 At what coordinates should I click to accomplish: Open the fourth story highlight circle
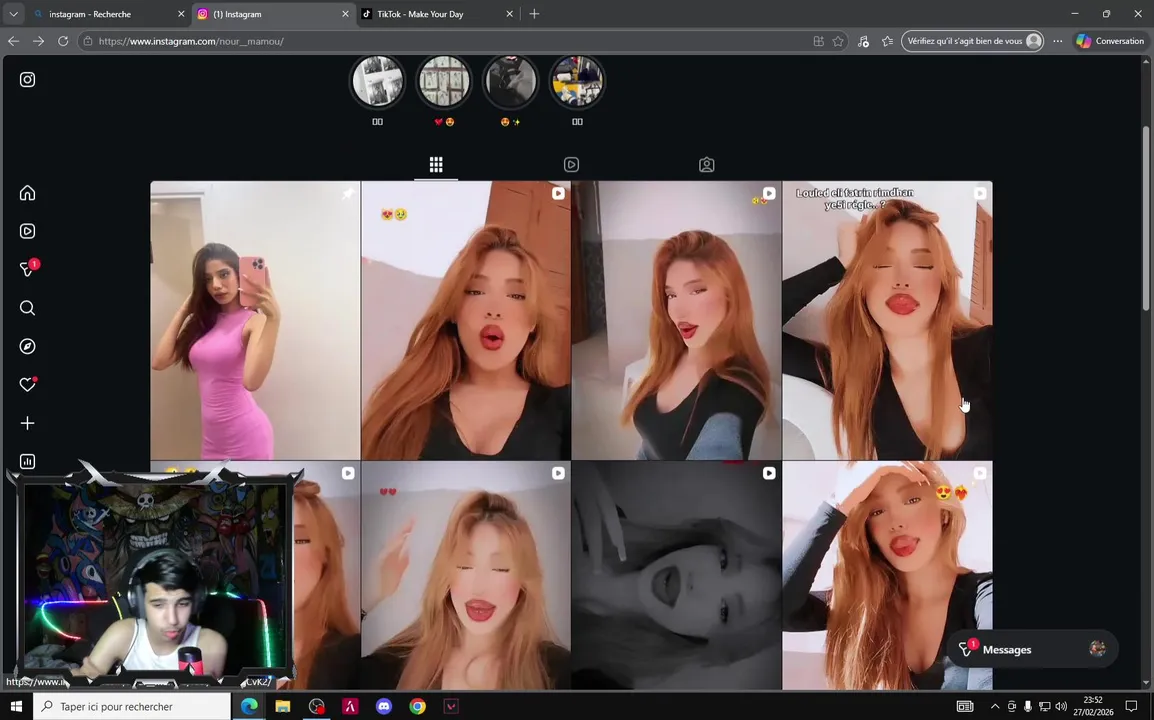(577, 81)
